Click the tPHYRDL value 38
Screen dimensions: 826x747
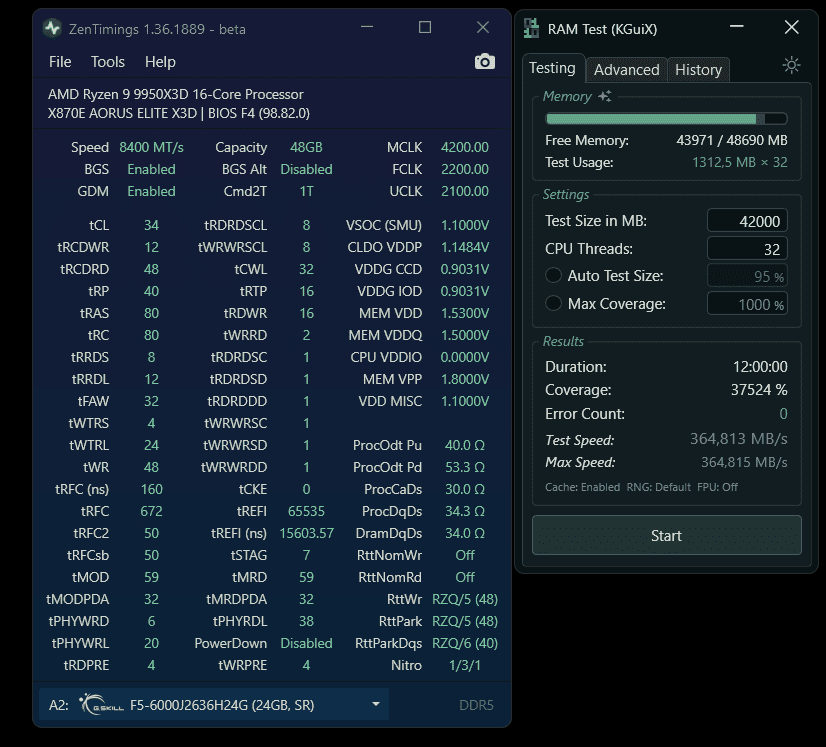point(306,622)
